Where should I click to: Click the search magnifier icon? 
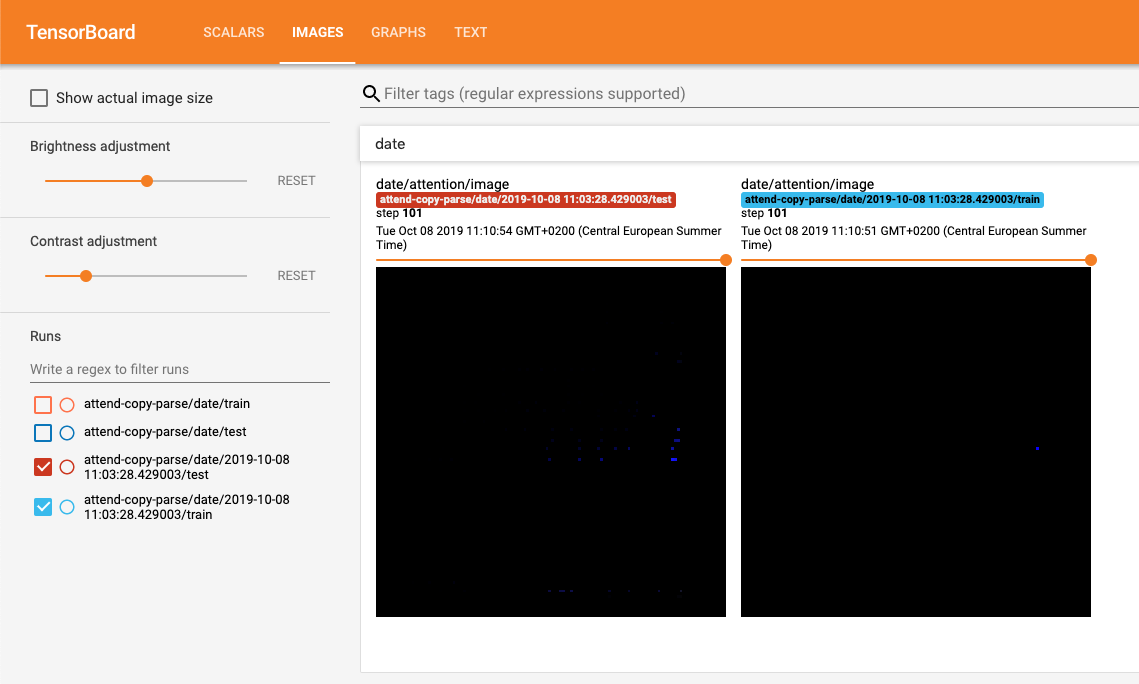(x=371, y=94)
